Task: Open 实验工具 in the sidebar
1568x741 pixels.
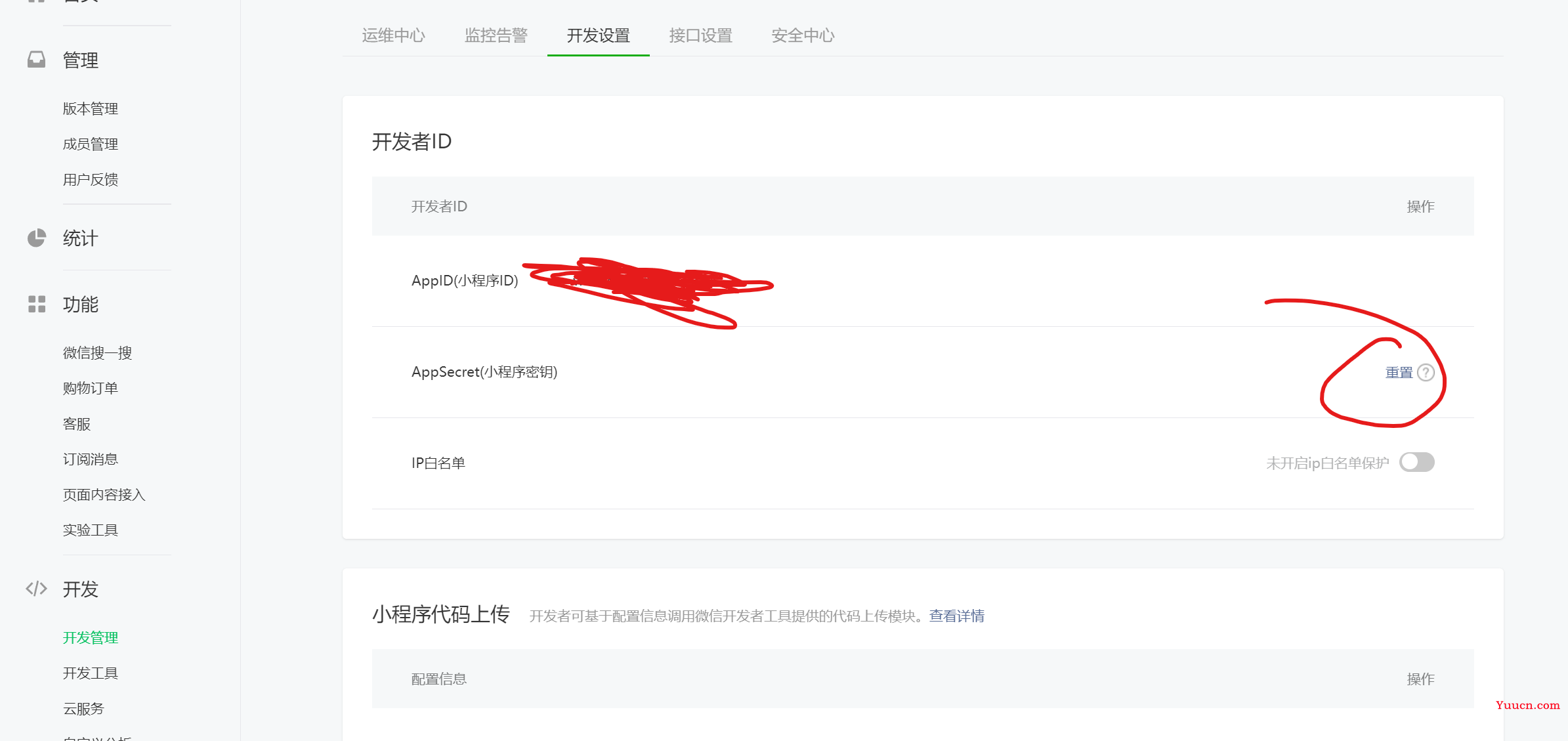Action: (91, 530)
